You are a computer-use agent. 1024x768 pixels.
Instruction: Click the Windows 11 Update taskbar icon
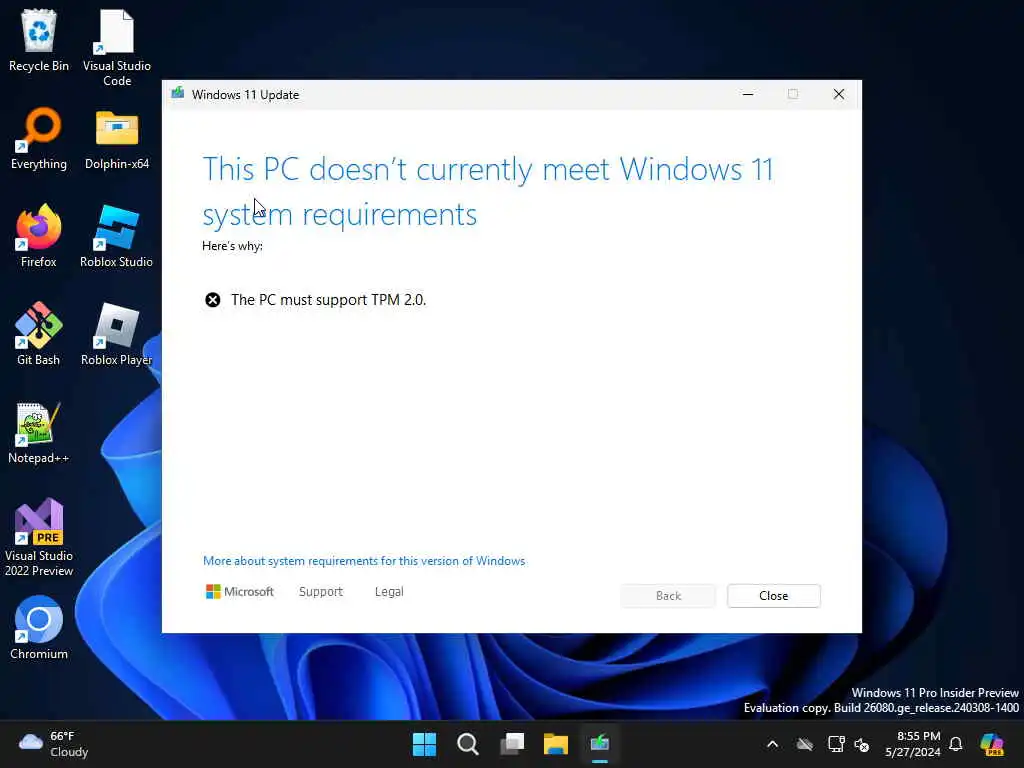(x=600, y=744)
